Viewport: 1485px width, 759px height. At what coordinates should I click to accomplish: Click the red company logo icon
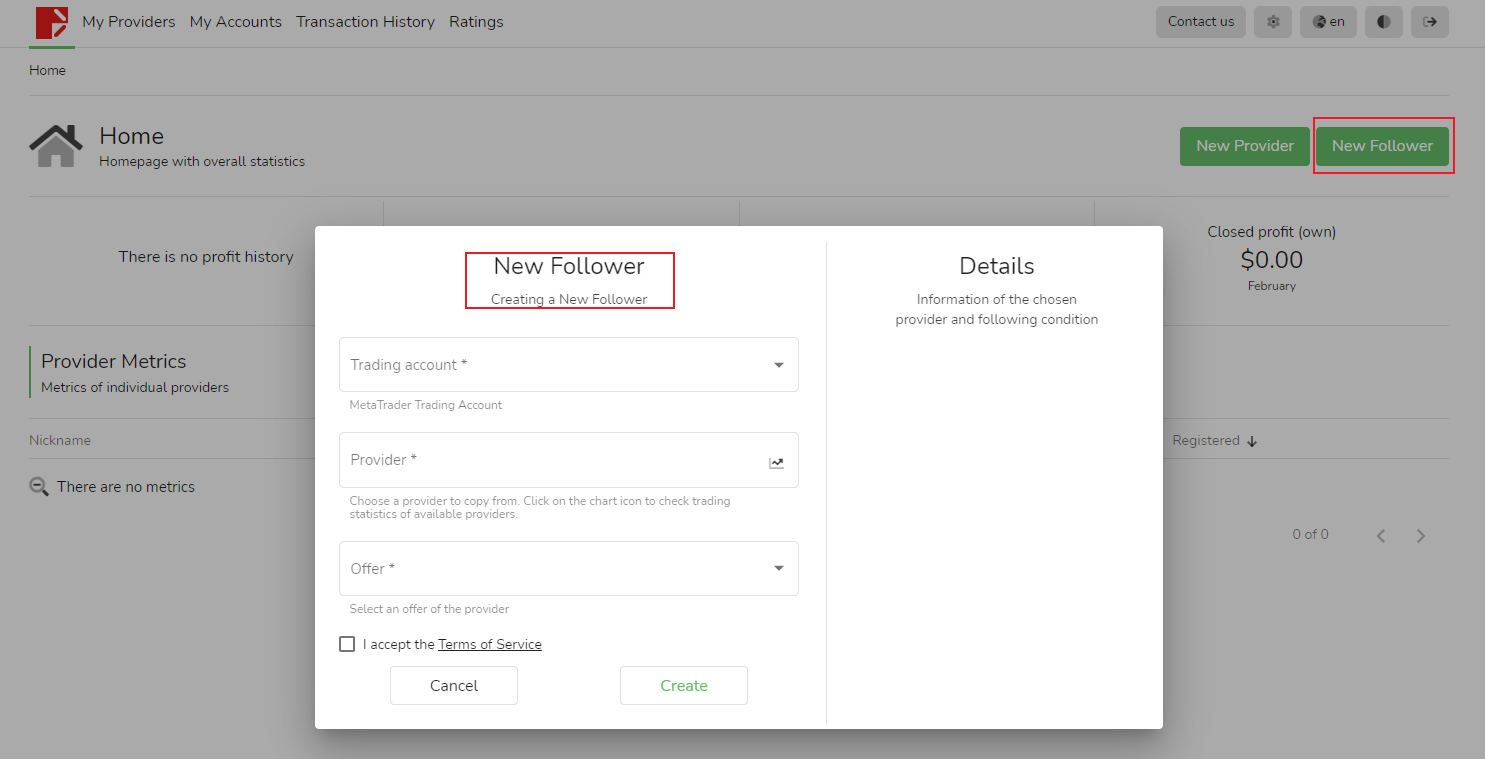click(52, 22)
